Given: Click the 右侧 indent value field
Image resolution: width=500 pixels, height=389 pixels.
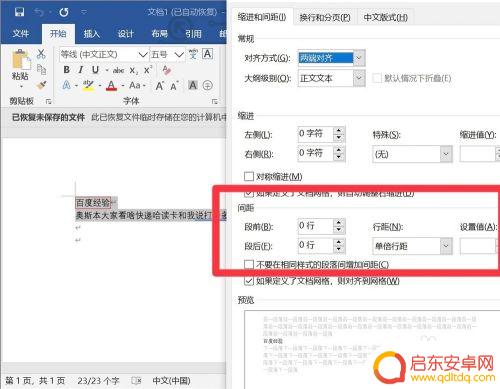Looking at the screenshot, I should click(315, 153).
